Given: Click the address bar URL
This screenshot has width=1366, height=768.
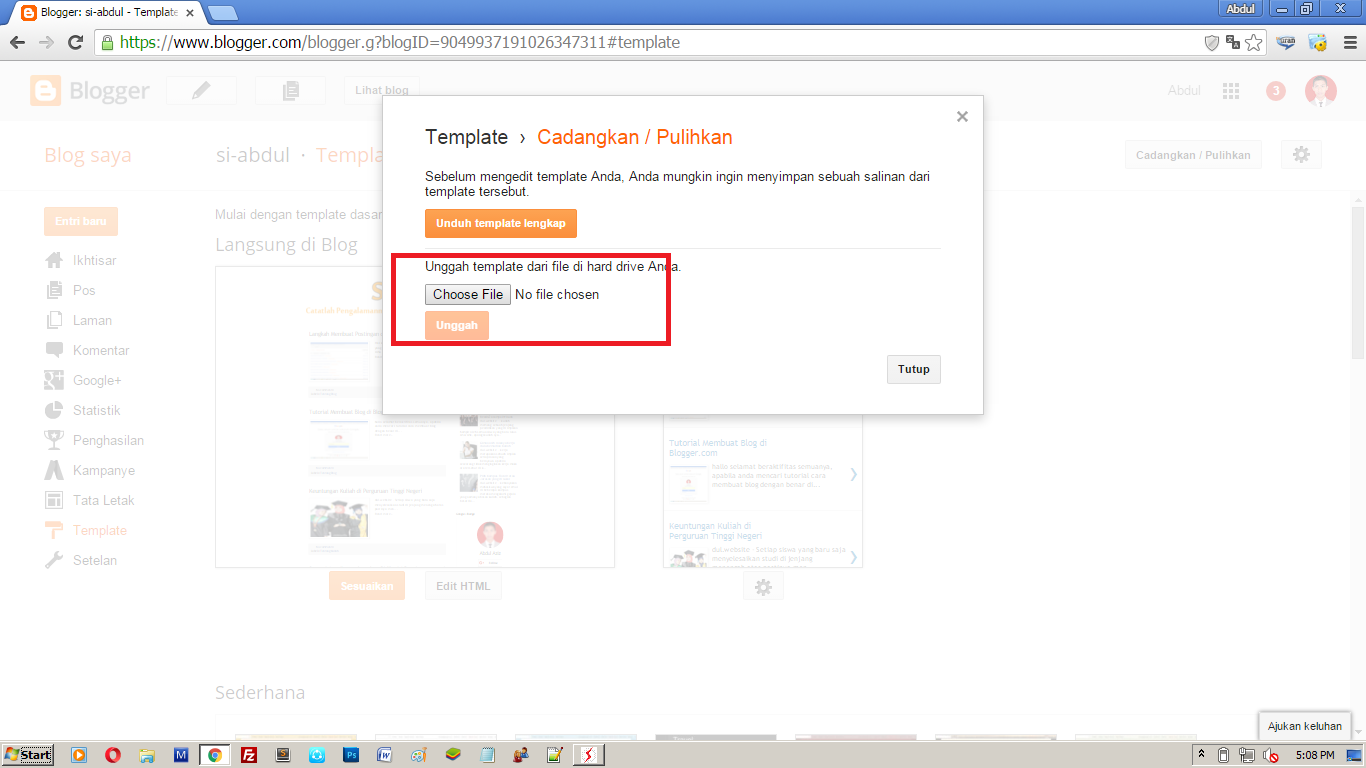Looking at the screenshot, I should click(x=400, y=42).
